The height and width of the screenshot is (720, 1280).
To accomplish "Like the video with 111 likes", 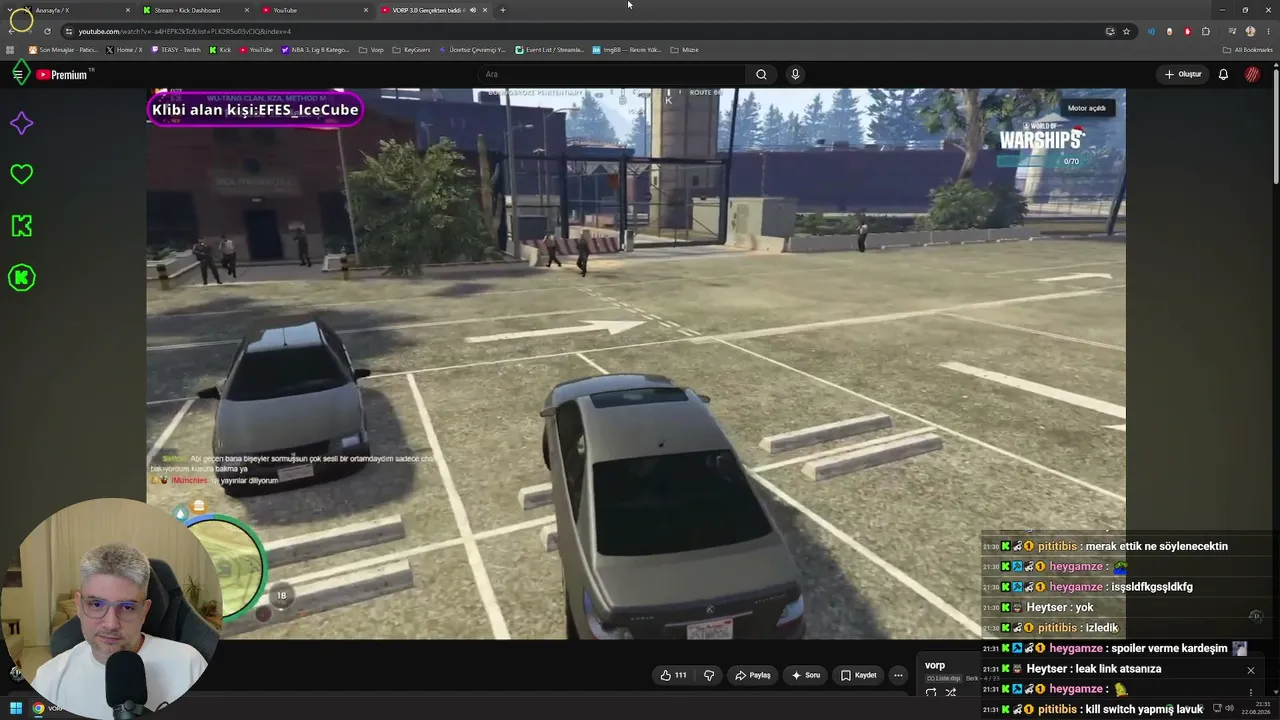I will 673,675.
